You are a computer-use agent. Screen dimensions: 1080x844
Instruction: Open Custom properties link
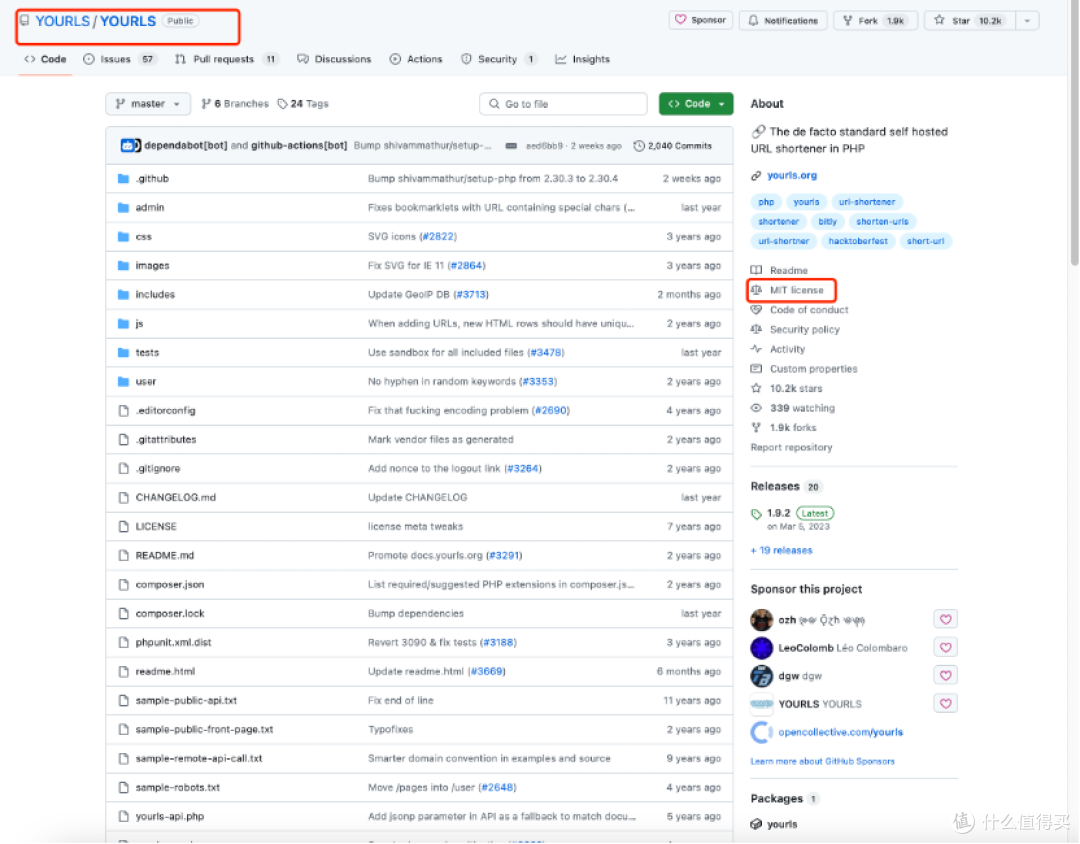coord(813,369)
